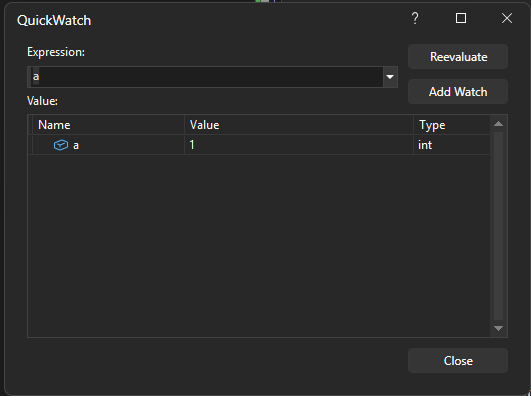Select the variable icon next to a
The height and width of the screenshot is (396, 531).
pos(61,145)
